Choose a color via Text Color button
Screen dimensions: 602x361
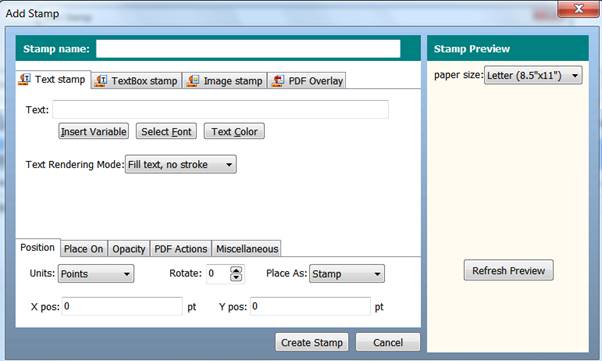[234, 131]
